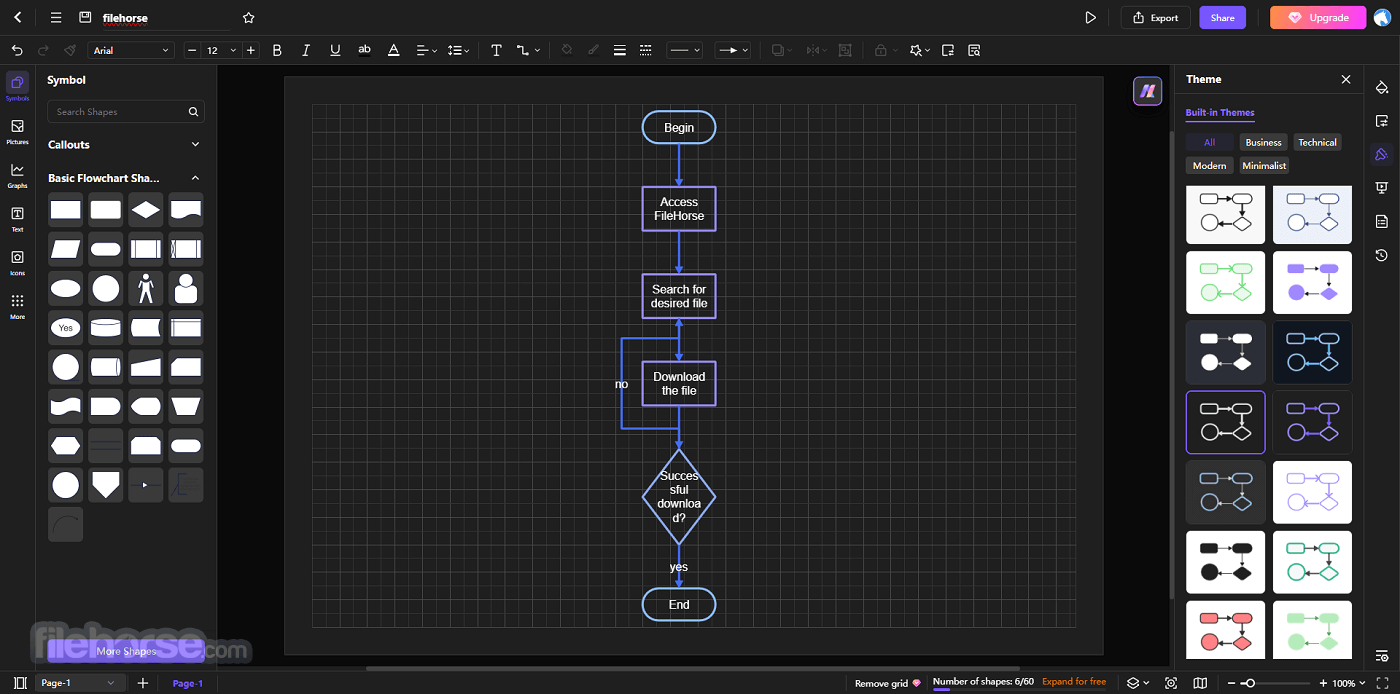The height and width of the screenshot is (694, 1400).
Task: Open the hamburger main menu
Action: pyautogui.click(x=56, y=17)
